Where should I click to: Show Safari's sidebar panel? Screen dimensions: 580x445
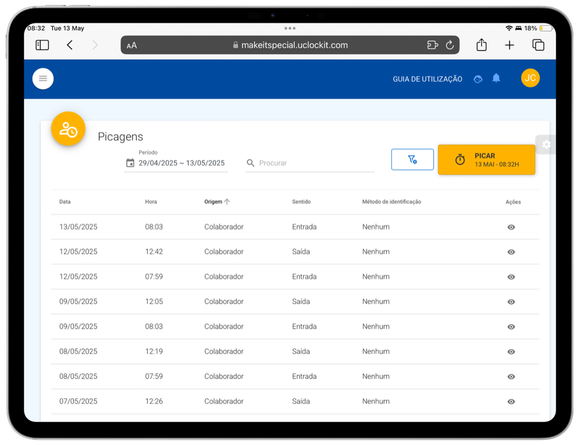[42, 45]
